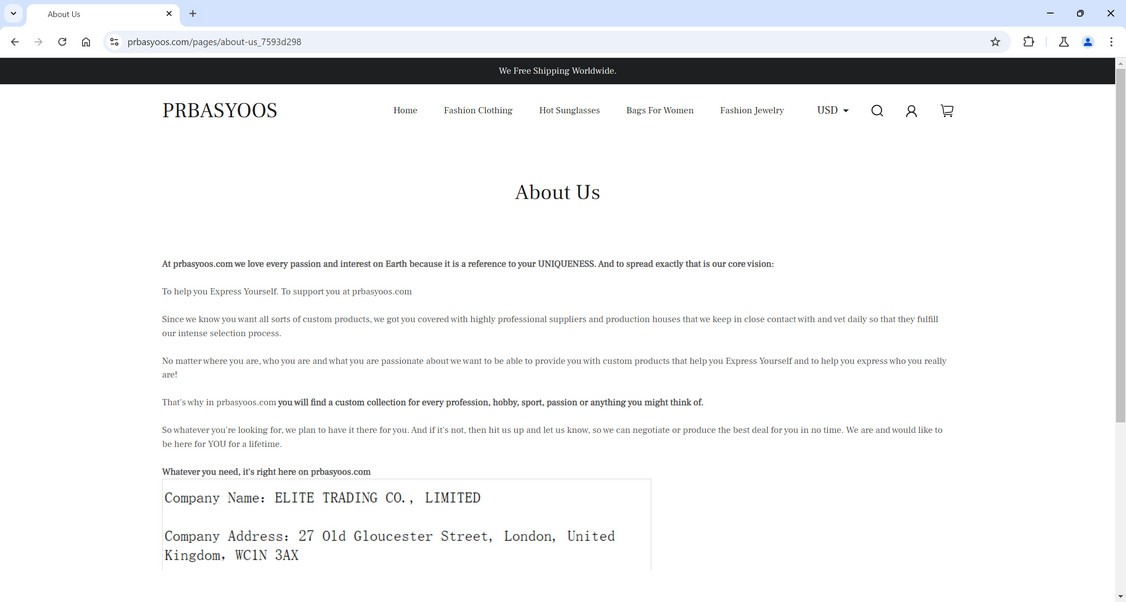
Task: View site information icon in address bar
Action: 114,42
